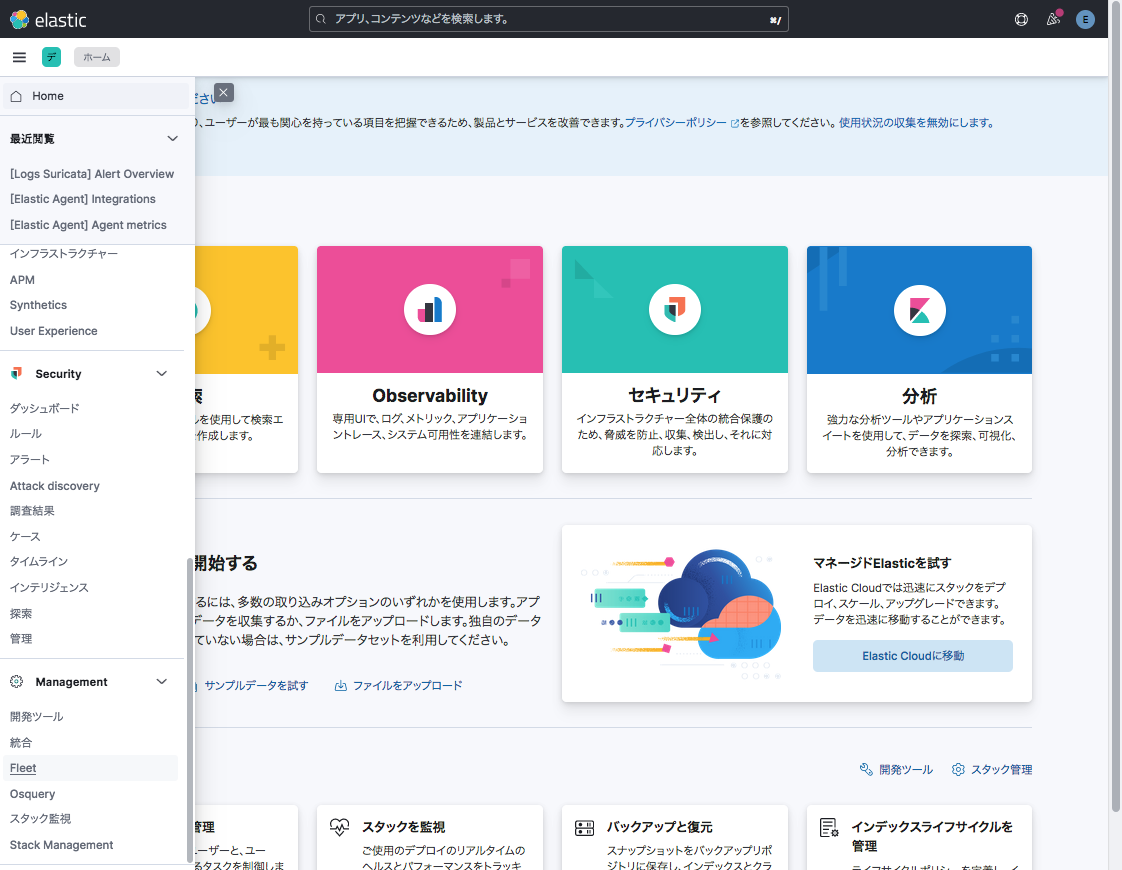This screenshot has height=870, width=1122.
Task: Collapse the Security nav section
Action: (x=162, y=374)
